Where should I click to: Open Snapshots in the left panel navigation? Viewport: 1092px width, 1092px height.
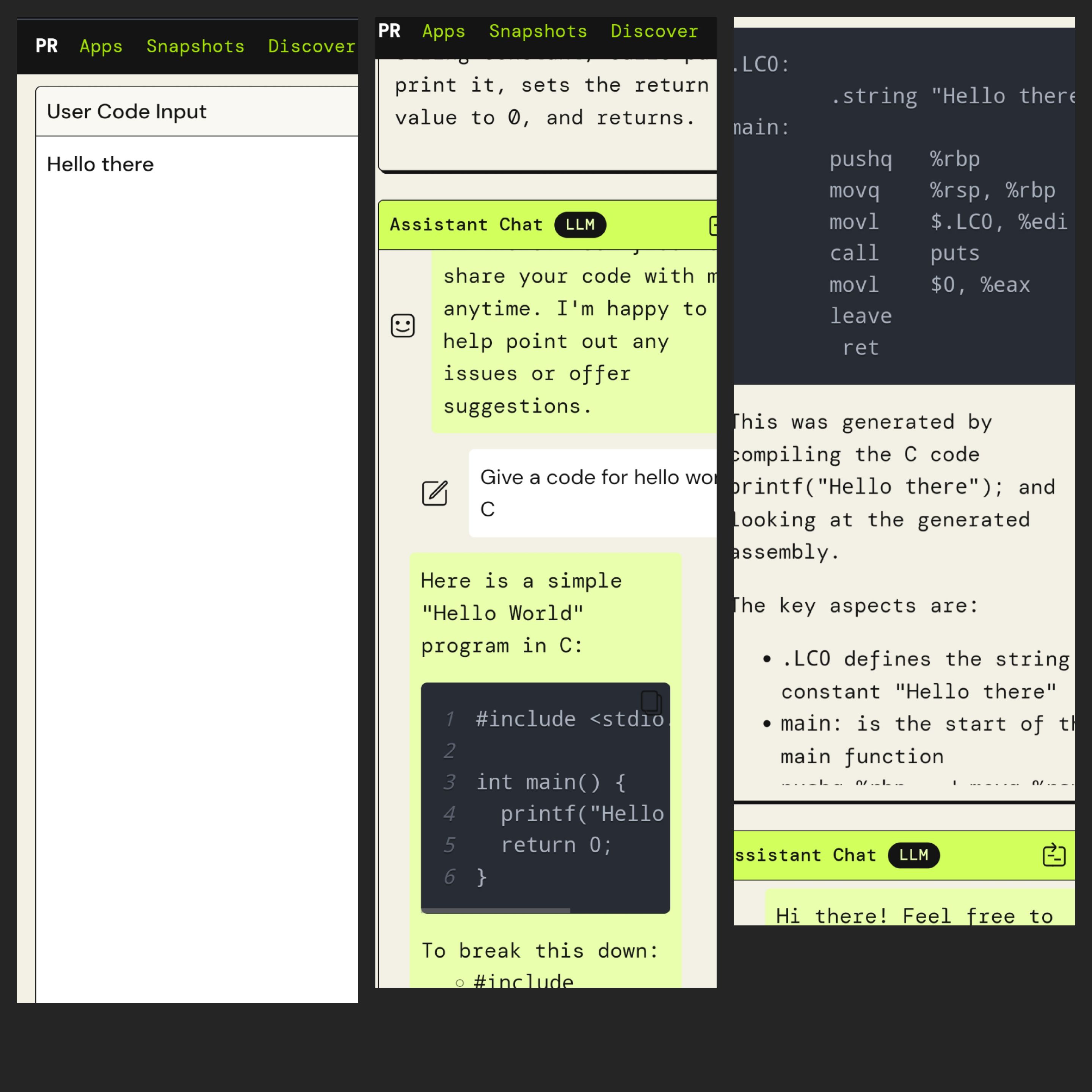[195, 46]
